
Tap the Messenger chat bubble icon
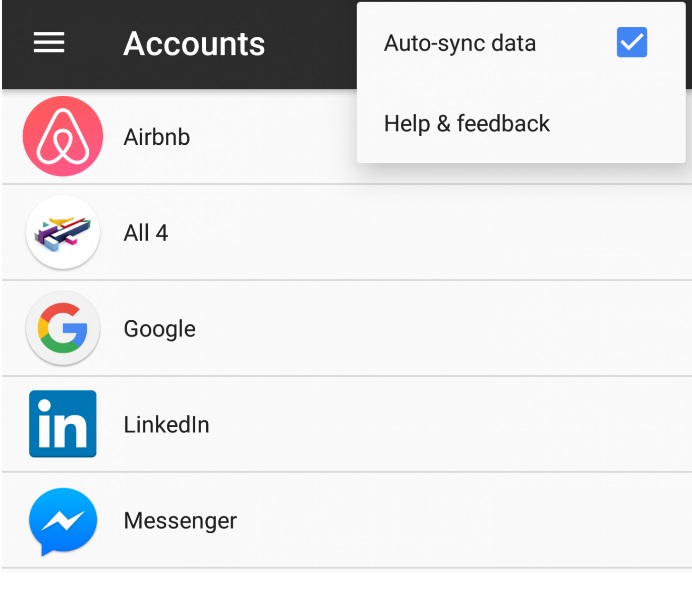pyautogui.click(x=63, y=521)
